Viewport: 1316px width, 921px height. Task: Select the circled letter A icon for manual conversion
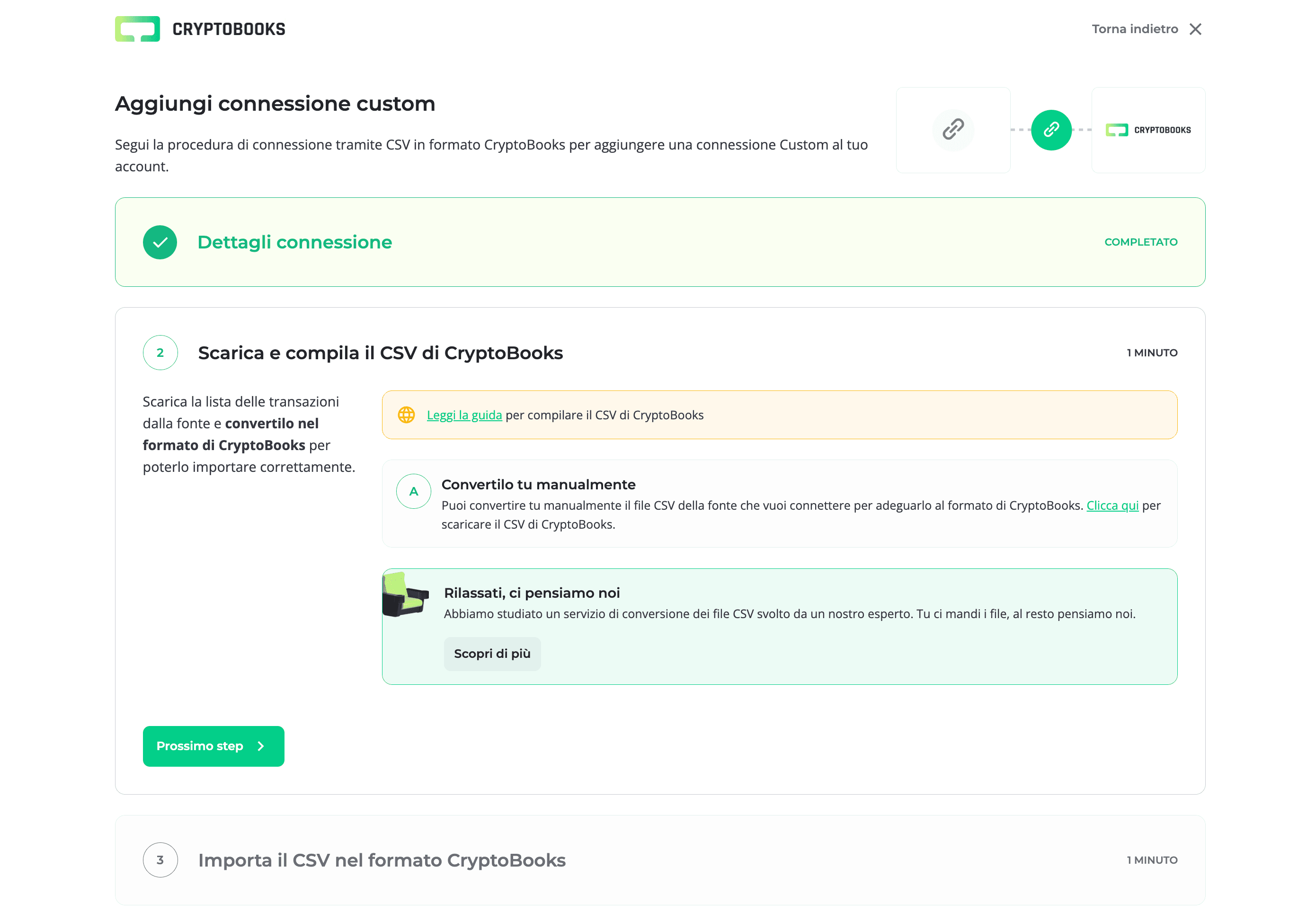point(413,491)
